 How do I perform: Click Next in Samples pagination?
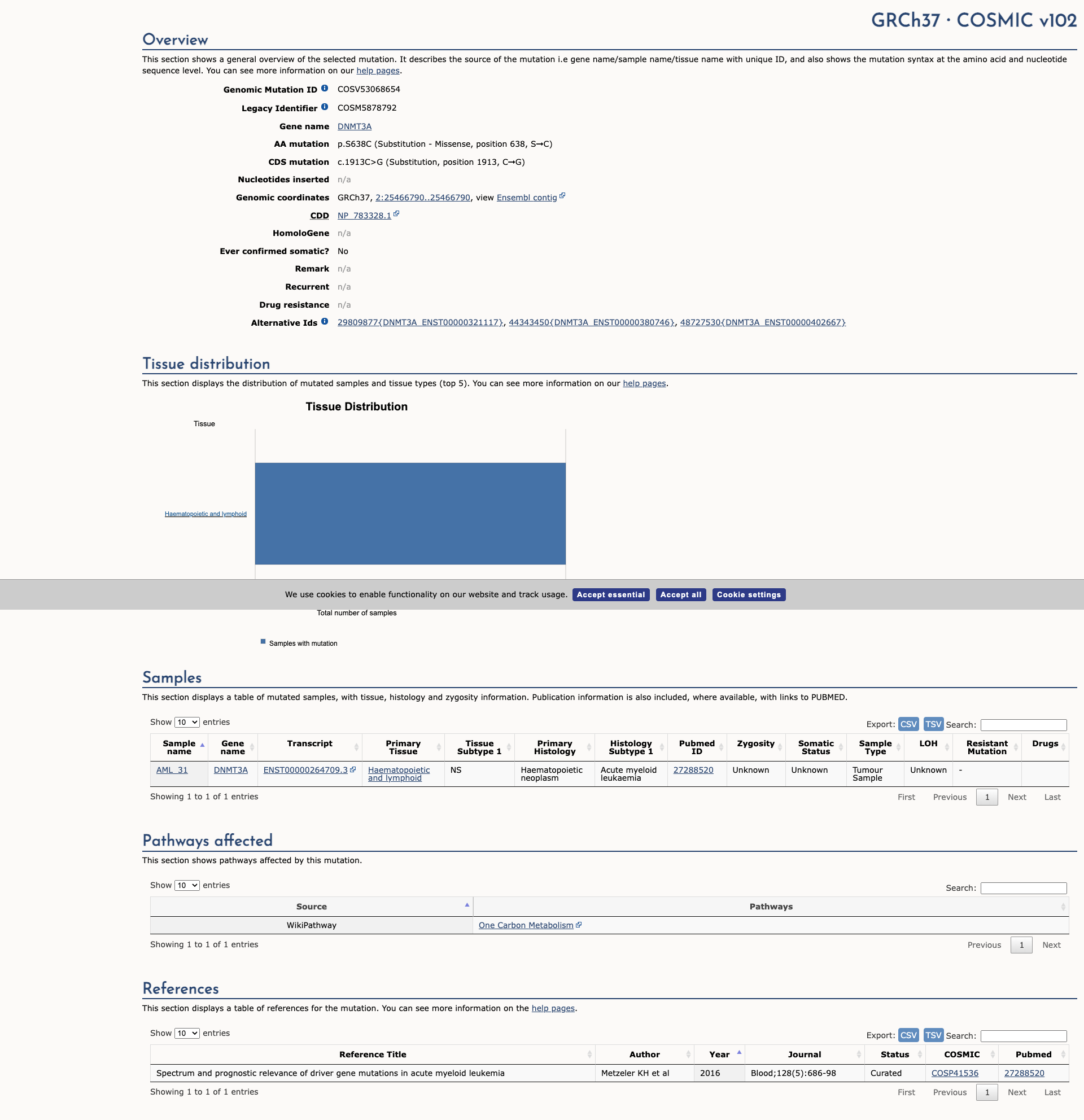pyautogui.click(x=1017, y=797)
